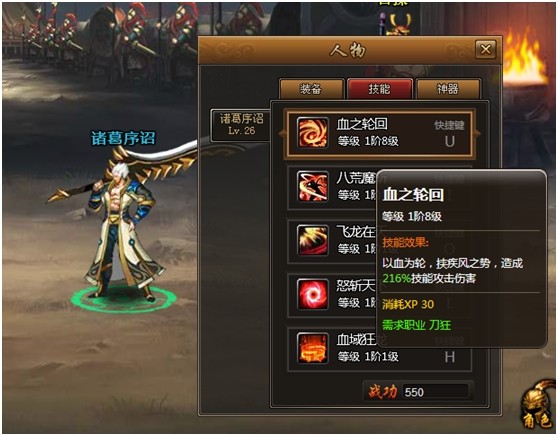
Task: Click the 人物 window title bar
Action: click(x=350, y=50)
